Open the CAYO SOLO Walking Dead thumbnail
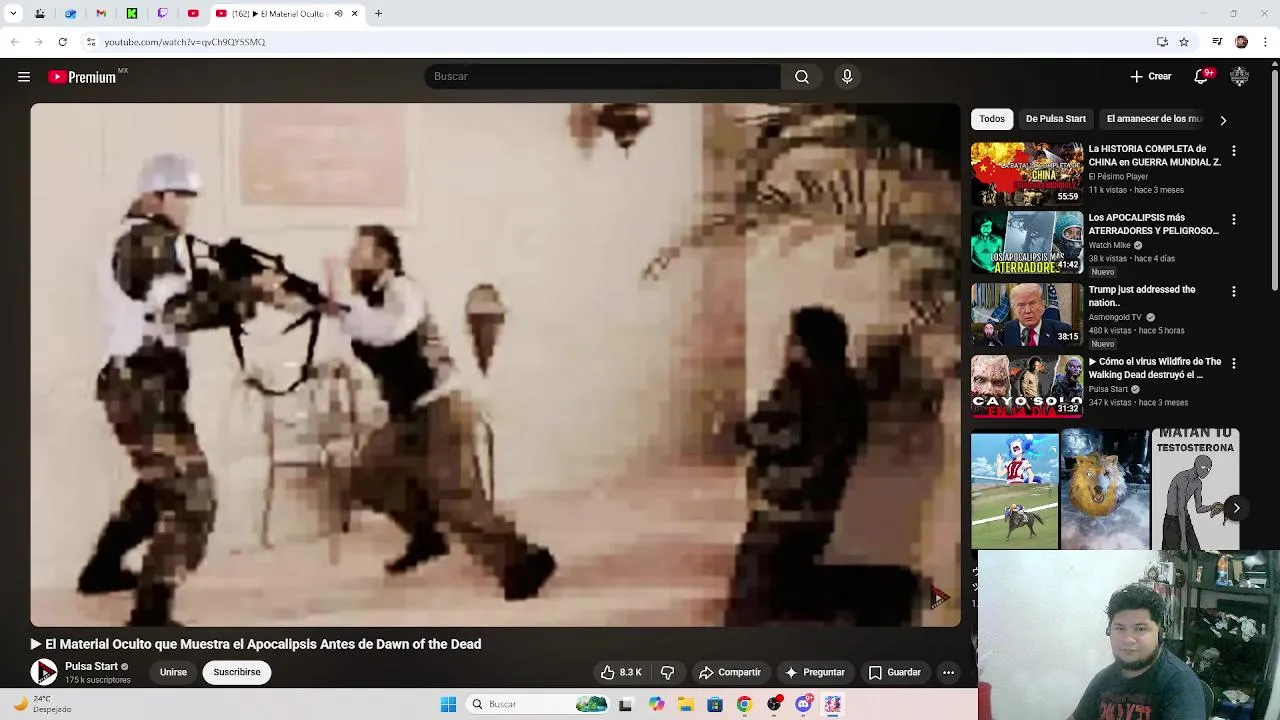 click(1027, 386)
